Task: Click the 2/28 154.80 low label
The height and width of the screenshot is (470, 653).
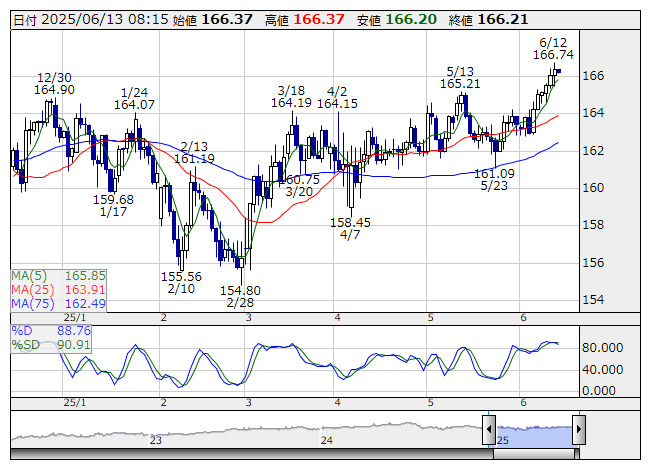Action: point(240,296)
